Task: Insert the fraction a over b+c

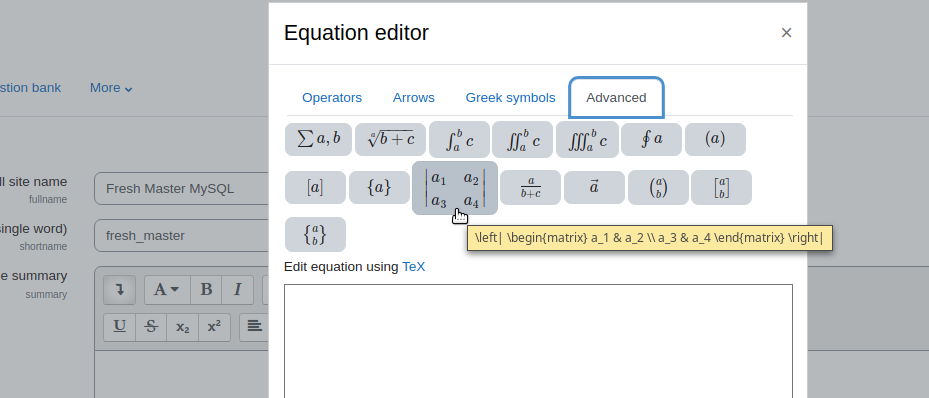Action: [x=530, y=188]
